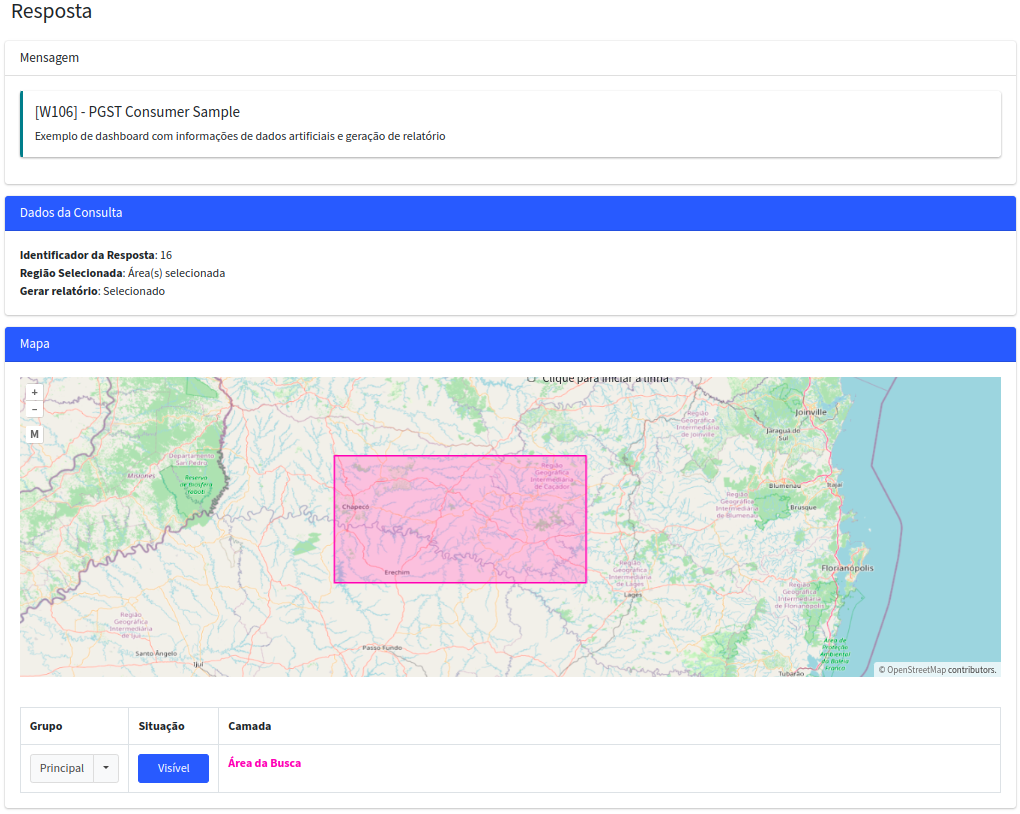The height and width of the screenshot is (814, 1020).
Task: Toggle the Visível visibility button for Área da Busca
Action: [x=173, y=768]
